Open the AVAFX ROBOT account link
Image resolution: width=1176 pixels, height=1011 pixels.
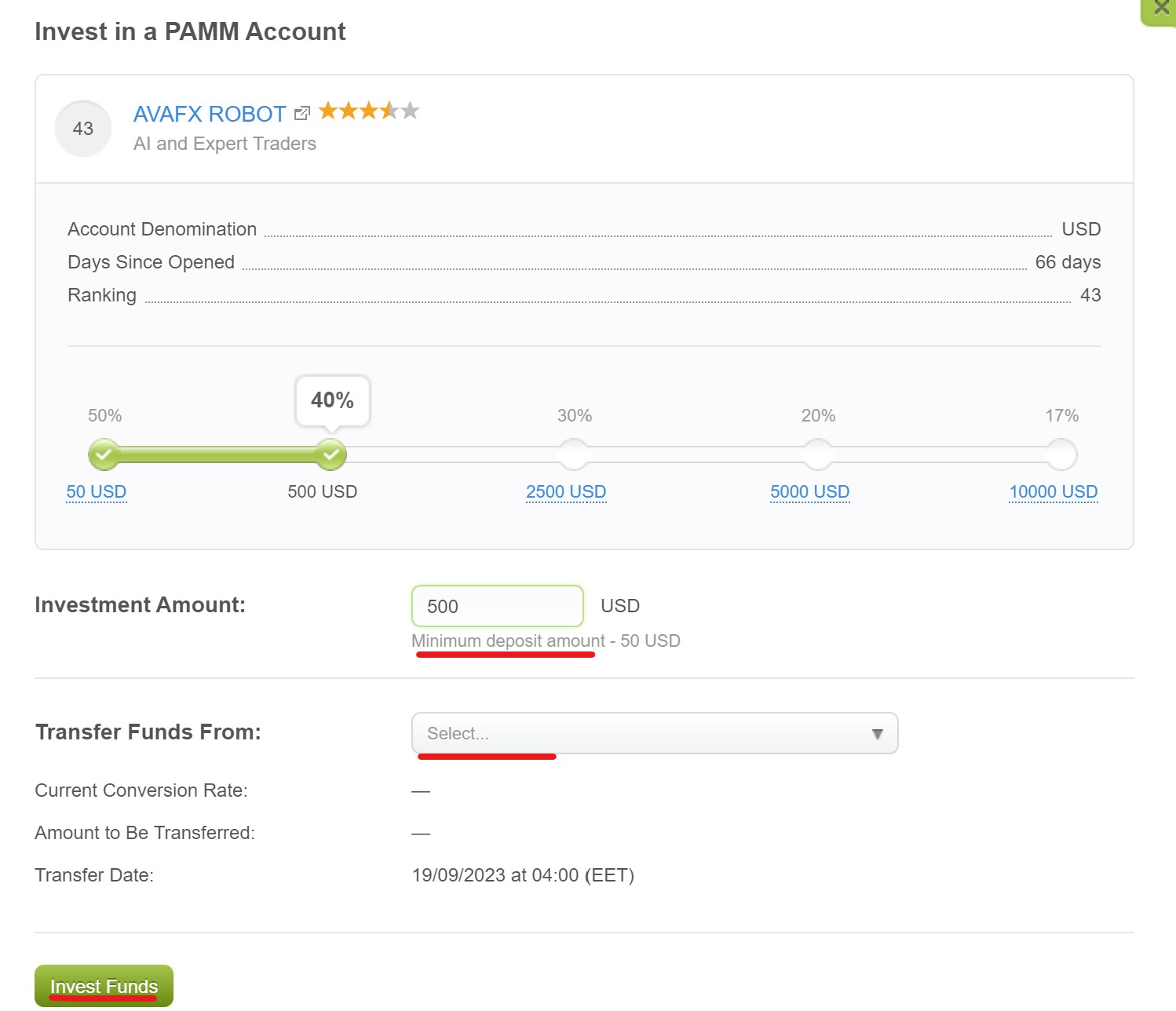point(210,115)
